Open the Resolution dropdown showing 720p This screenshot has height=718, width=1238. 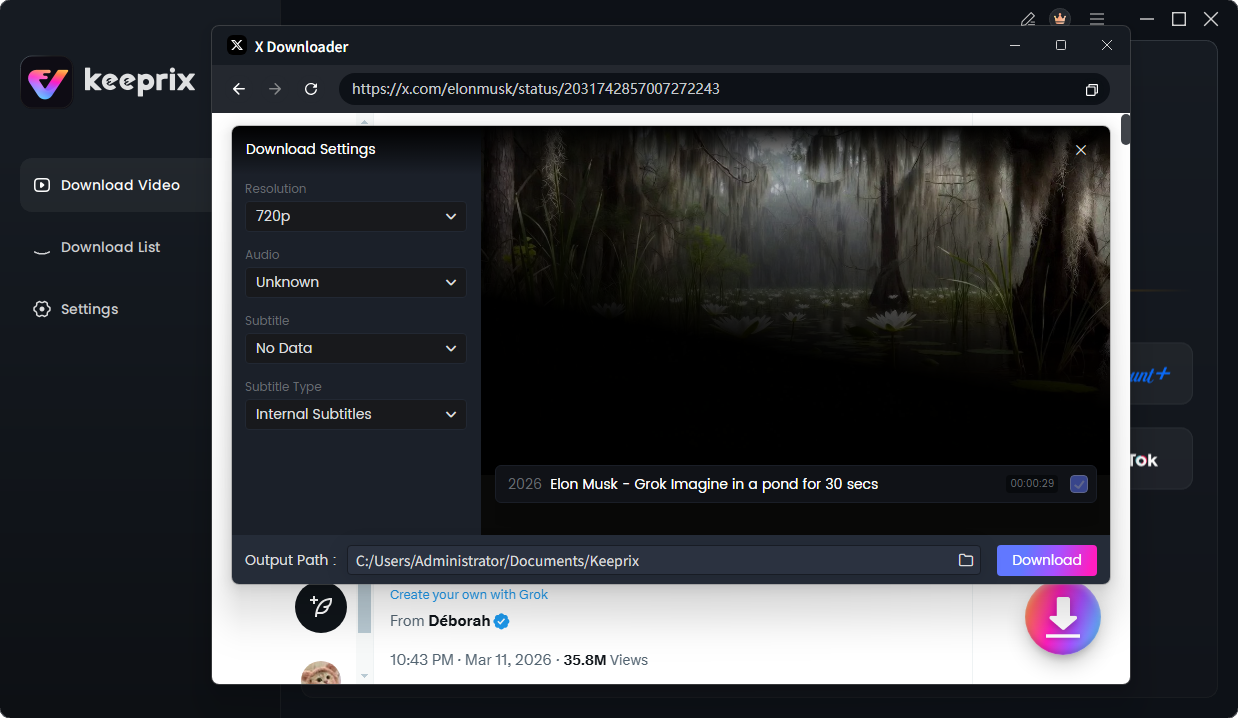click(x=355, y=216)
